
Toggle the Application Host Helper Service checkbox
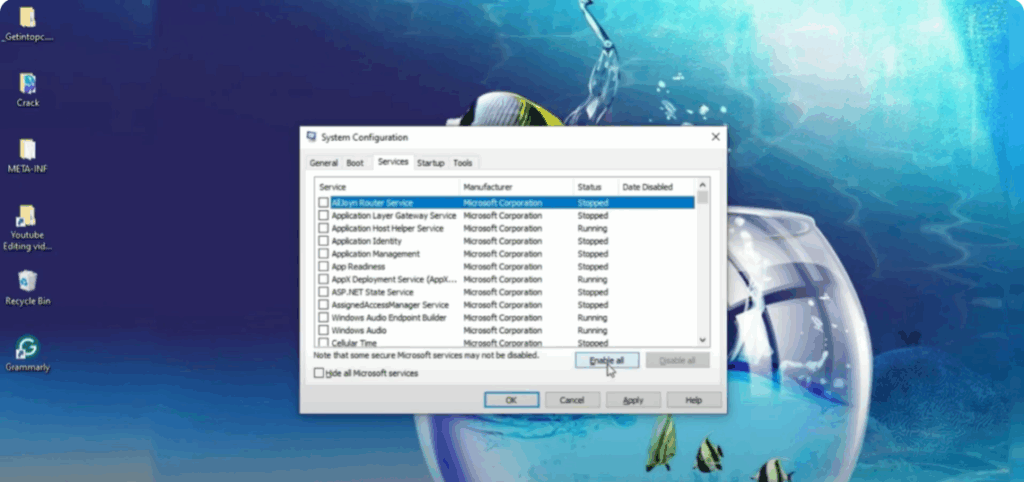[x=323, y=229]
